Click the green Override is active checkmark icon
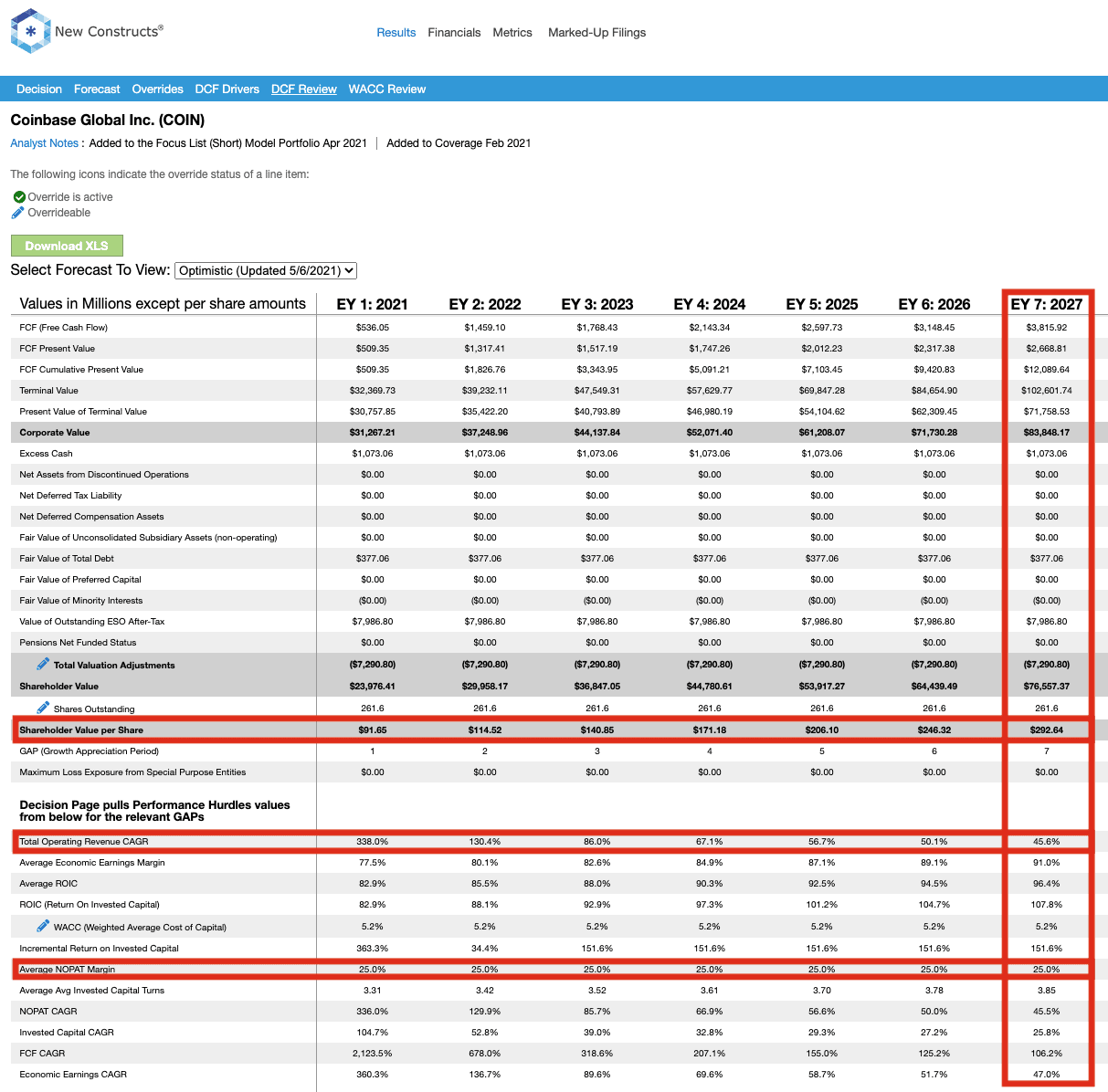The height and width of the screenshot is (1092, 1108). pyautogui.click(x=19, y=197)
